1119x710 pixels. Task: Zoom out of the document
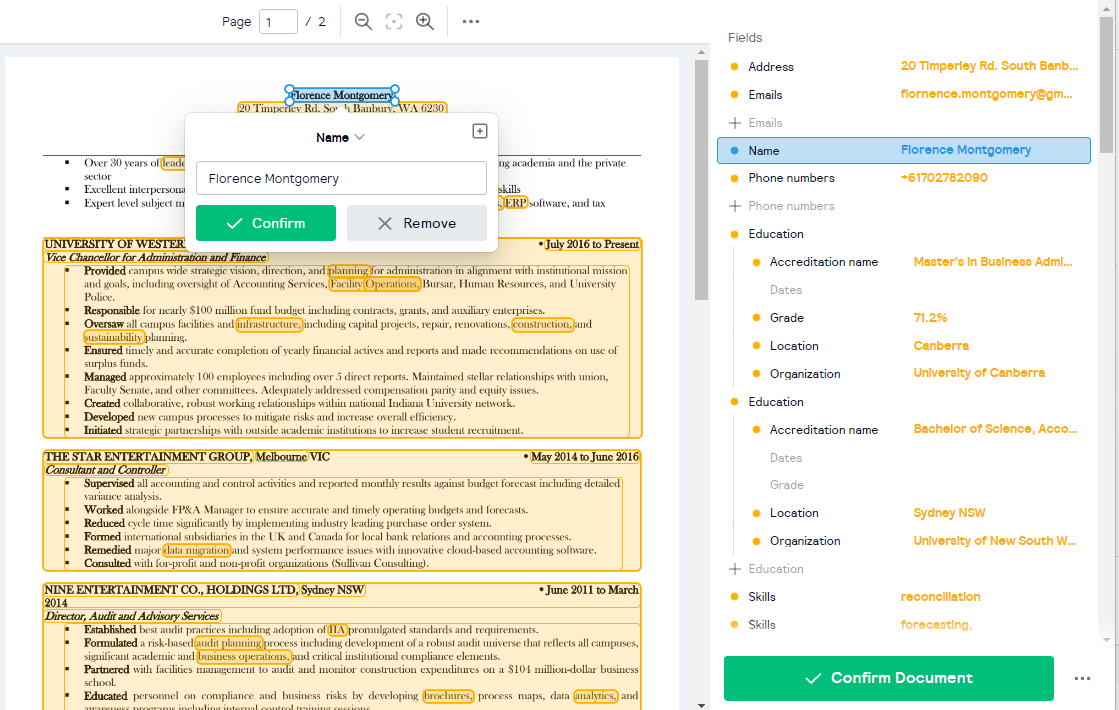coord(363,21)
